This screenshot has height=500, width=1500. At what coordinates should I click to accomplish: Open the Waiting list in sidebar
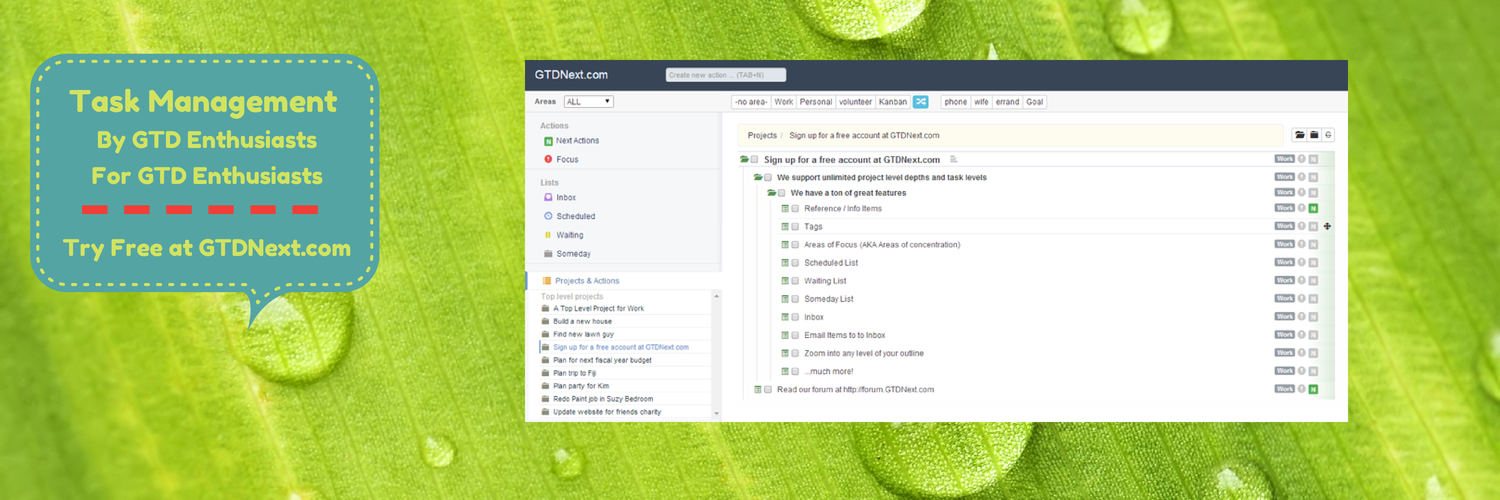pos(570,235)
